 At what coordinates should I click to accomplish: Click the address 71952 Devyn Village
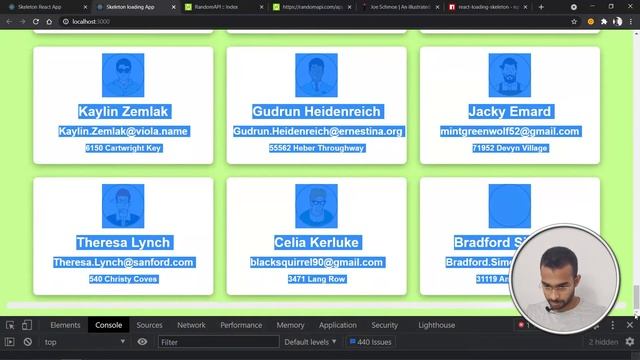click(510, 148)
